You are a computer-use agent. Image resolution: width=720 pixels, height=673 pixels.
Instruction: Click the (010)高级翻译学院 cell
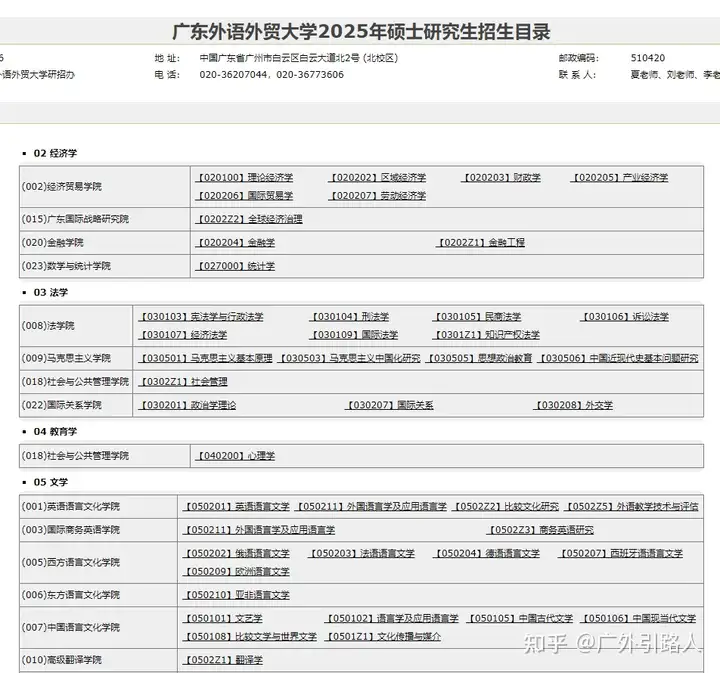pyautogui.click(x=98, y=661)
